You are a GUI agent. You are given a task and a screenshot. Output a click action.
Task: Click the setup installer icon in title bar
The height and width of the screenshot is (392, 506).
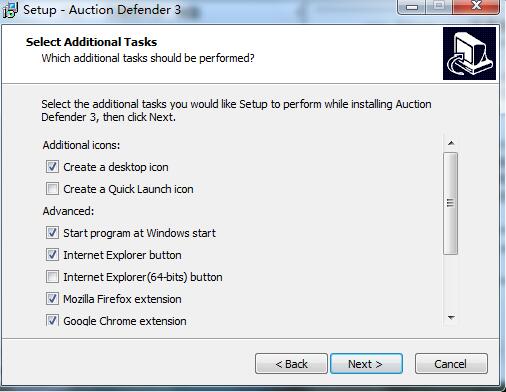coord(10,10)
